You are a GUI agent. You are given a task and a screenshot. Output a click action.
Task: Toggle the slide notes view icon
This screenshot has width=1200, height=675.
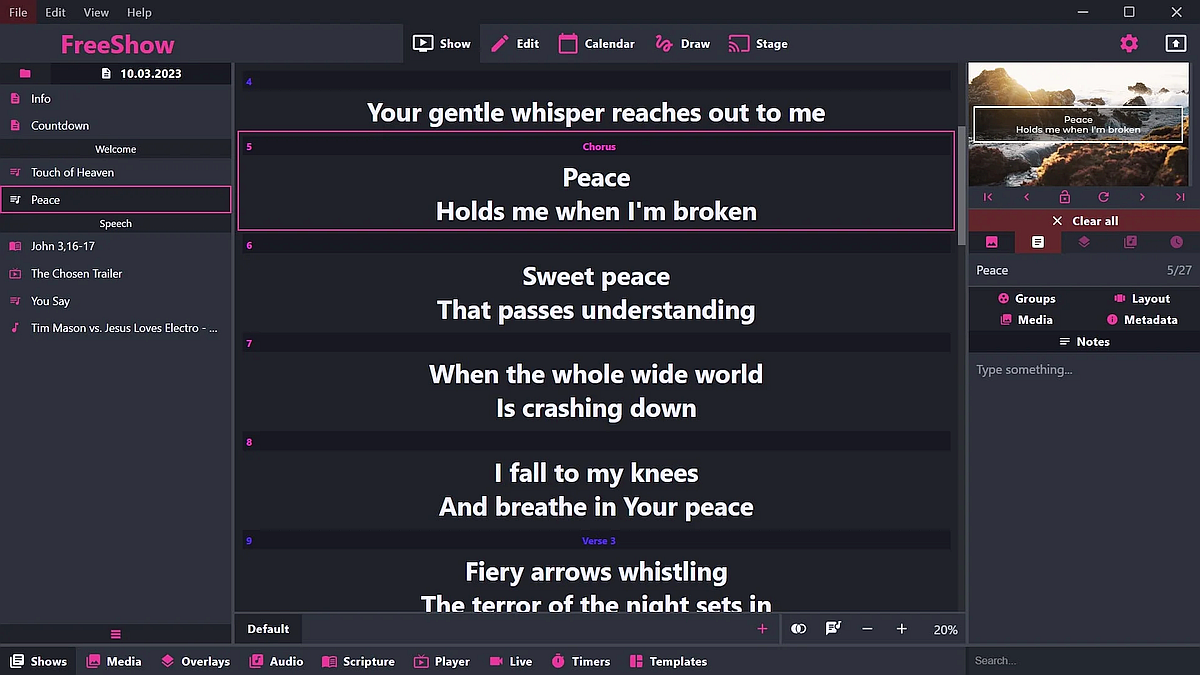pos(833,629)
